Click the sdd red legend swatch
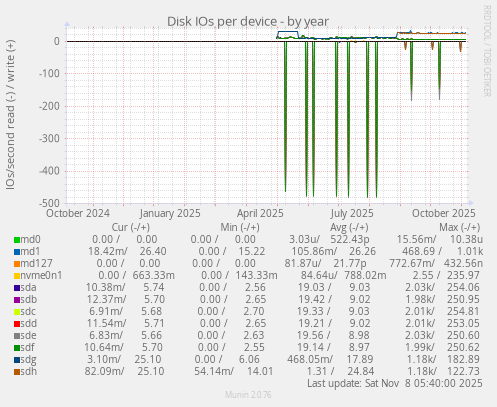This screenshot has width=497, height=407. click(x=17, y=324)
